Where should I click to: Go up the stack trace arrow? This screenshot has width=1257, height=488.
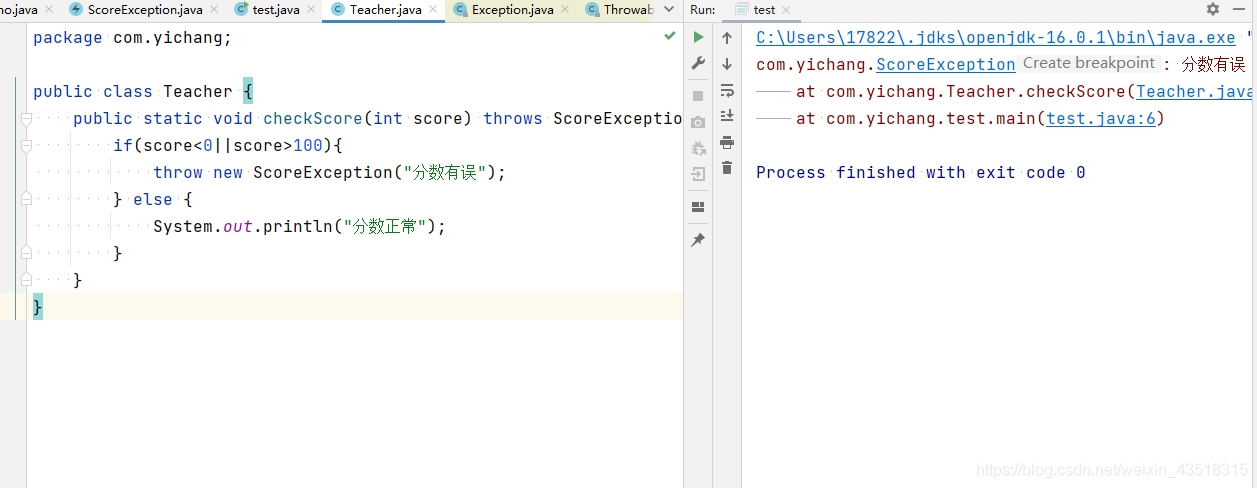(x=727, y=38)
